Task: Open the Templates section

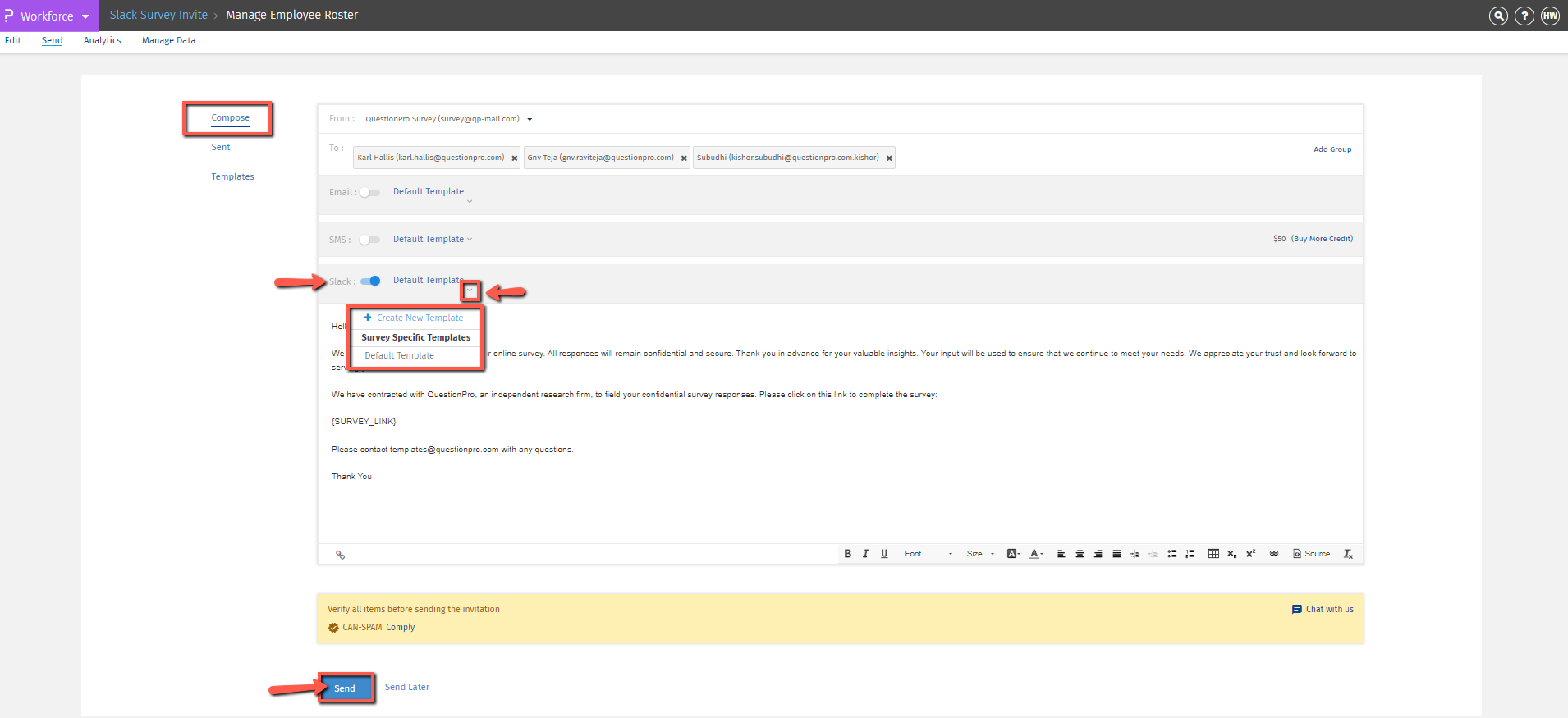Action: point(232,177)
